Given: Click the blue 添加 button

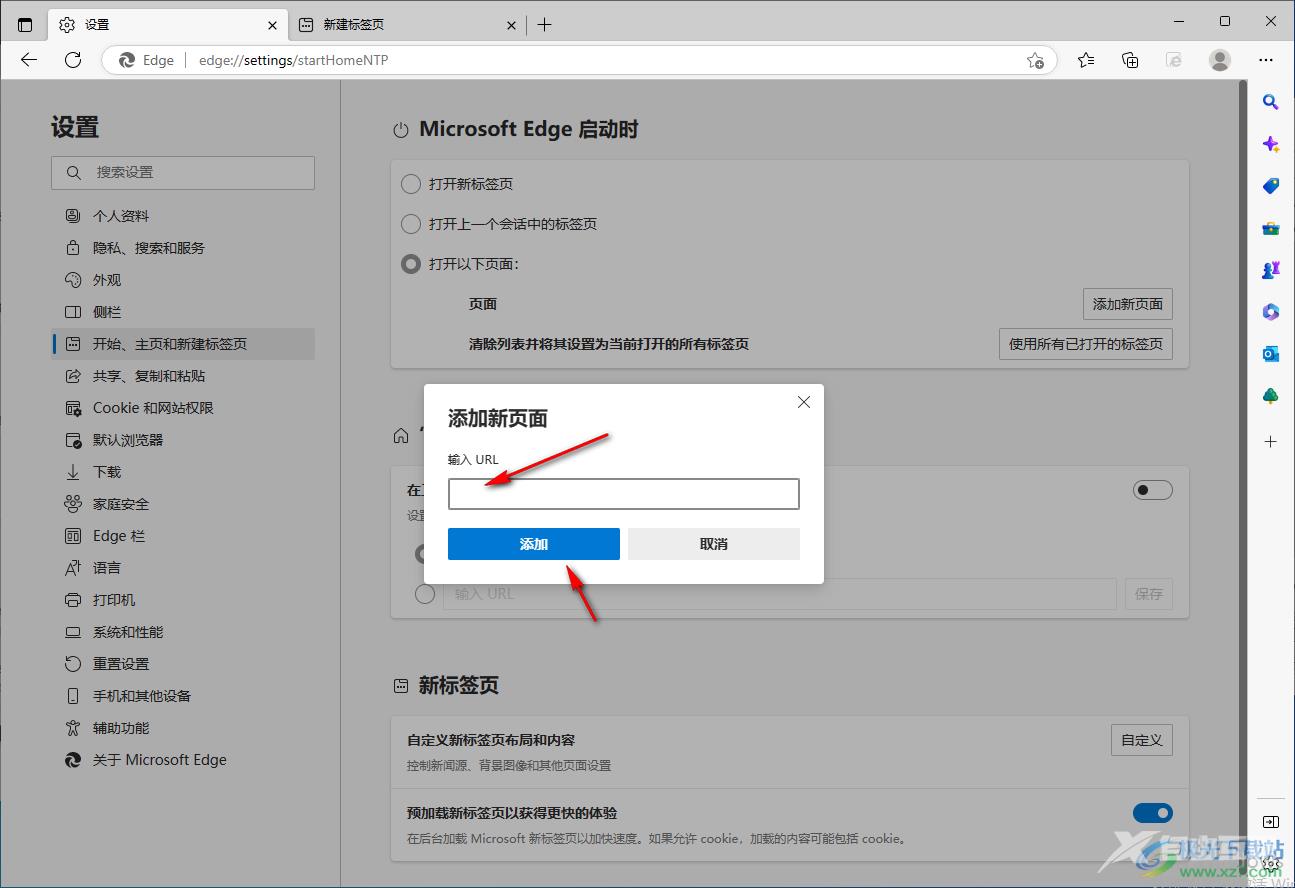Looking at the screenshot, I should click(x=534, y=544).
